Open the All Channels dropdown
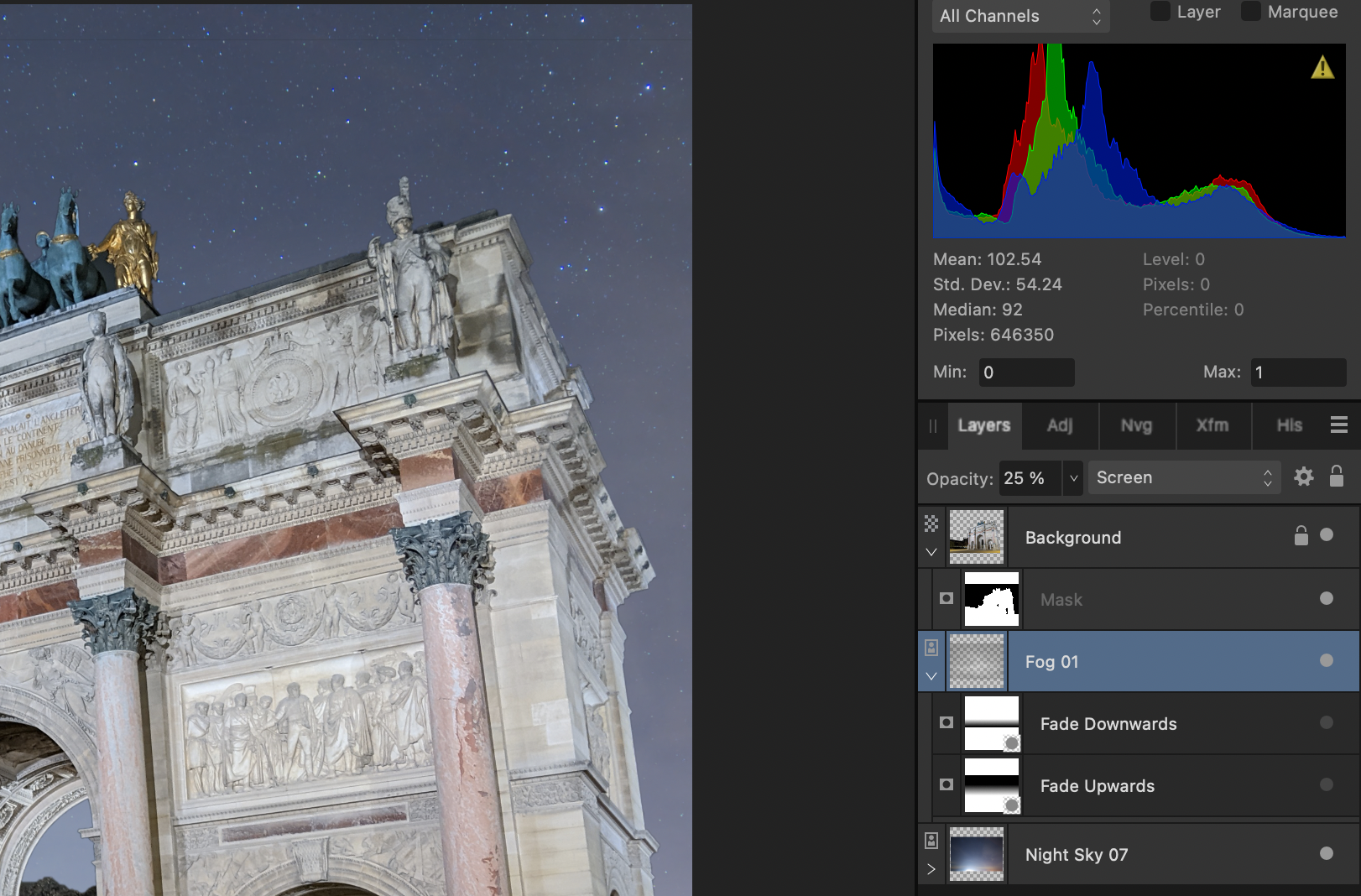The height and width of the screenshot is (896, 1361). click(1020, 16)
